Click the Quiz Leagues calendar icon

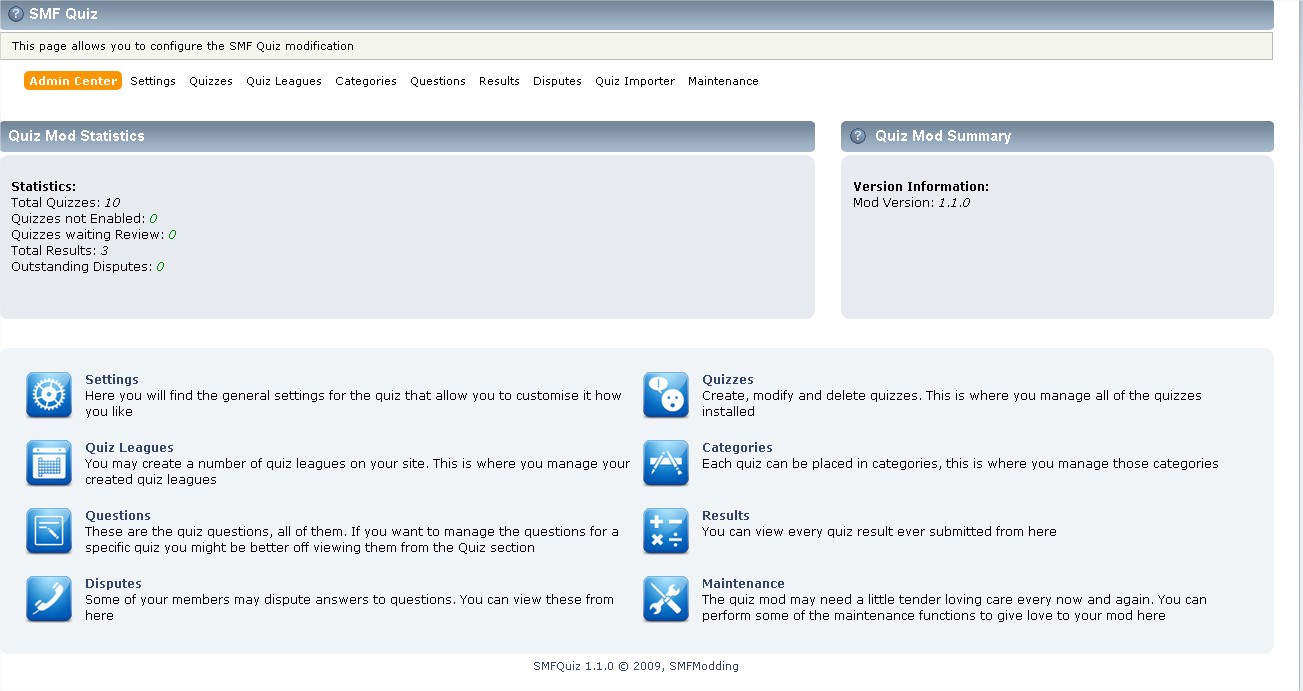[49, 463]
